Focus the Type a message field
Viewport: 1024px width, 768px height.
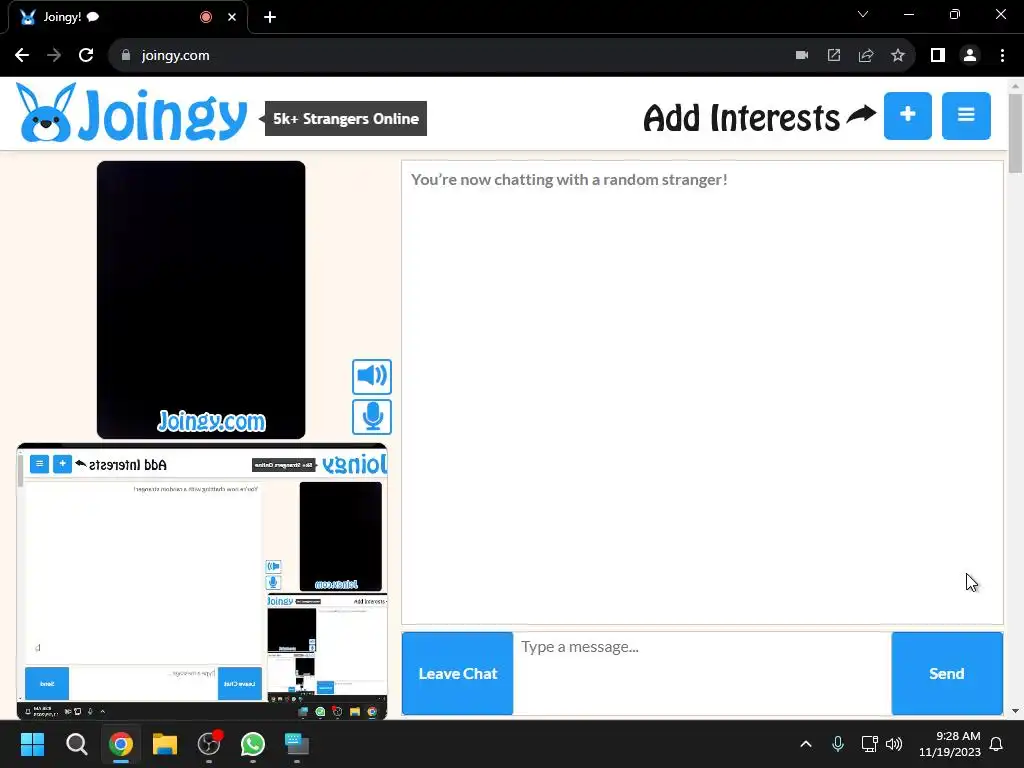(702, 673)
